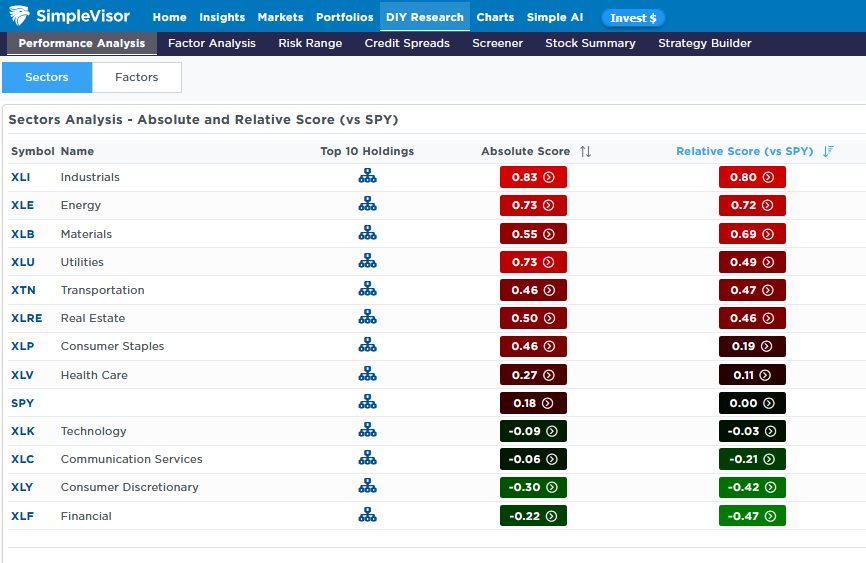Click the Invest $ button

(632, 18)
